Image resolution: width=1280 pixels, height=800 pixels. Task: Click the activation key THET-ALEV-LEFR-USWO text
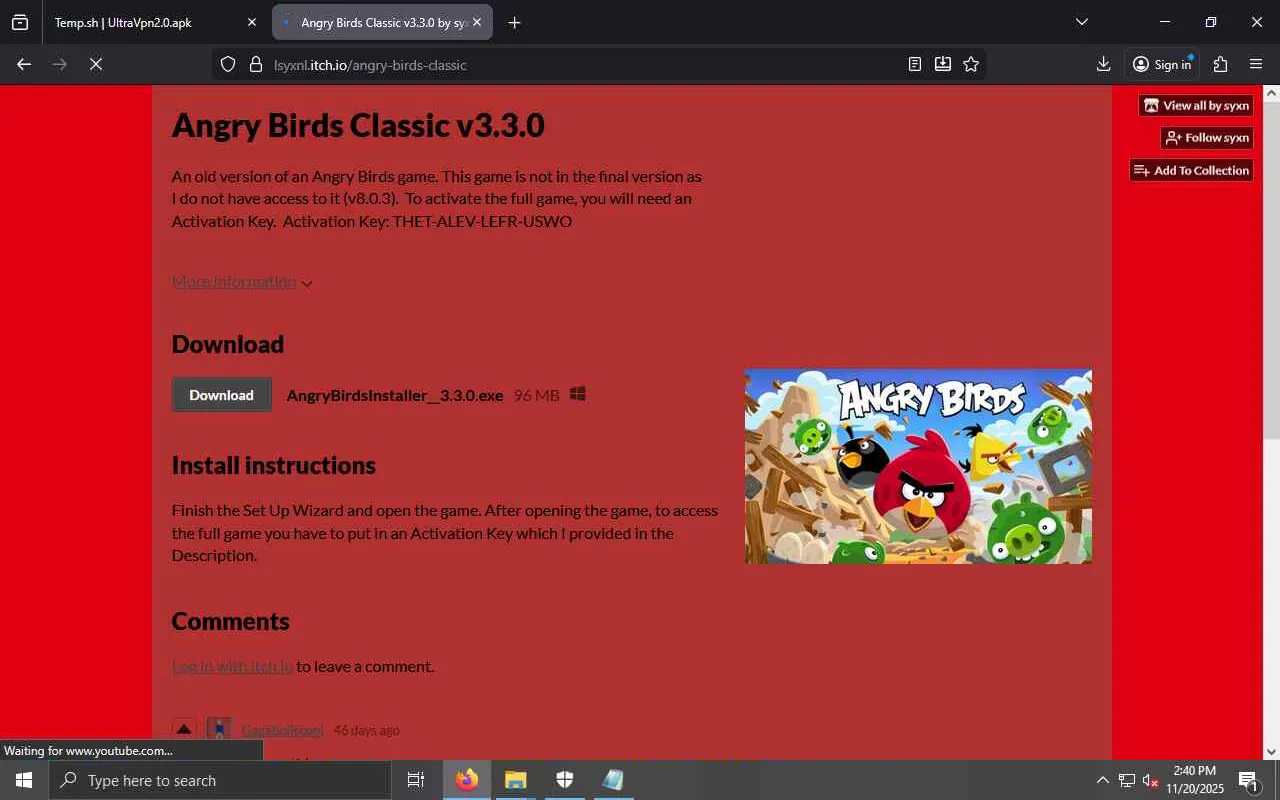[482, 221]
